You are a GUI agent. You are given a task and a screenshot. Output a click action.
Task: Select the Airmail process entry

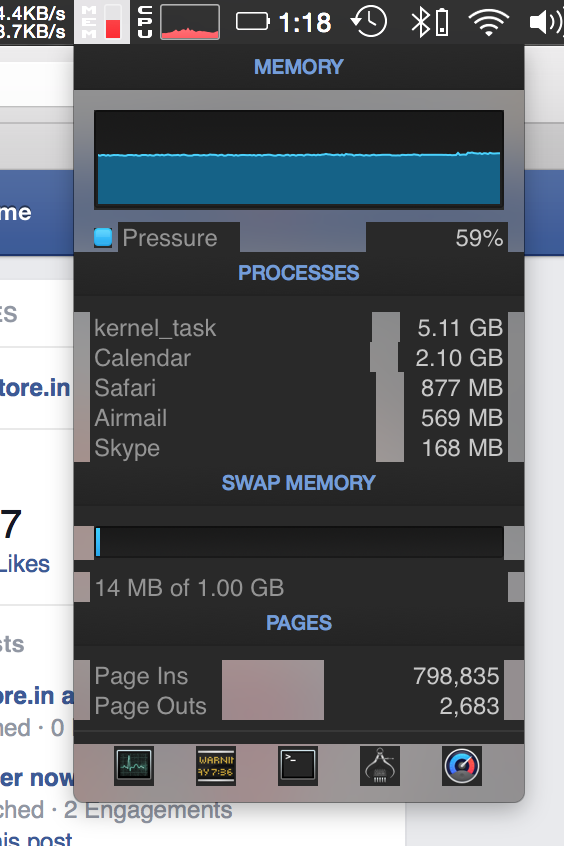click(298, 418)
